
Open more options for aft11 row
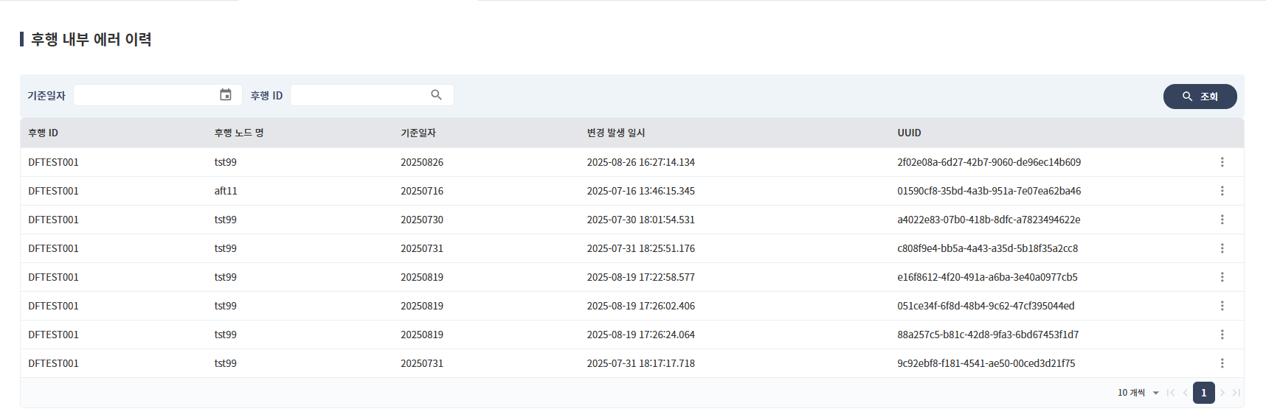(1222, 191)
